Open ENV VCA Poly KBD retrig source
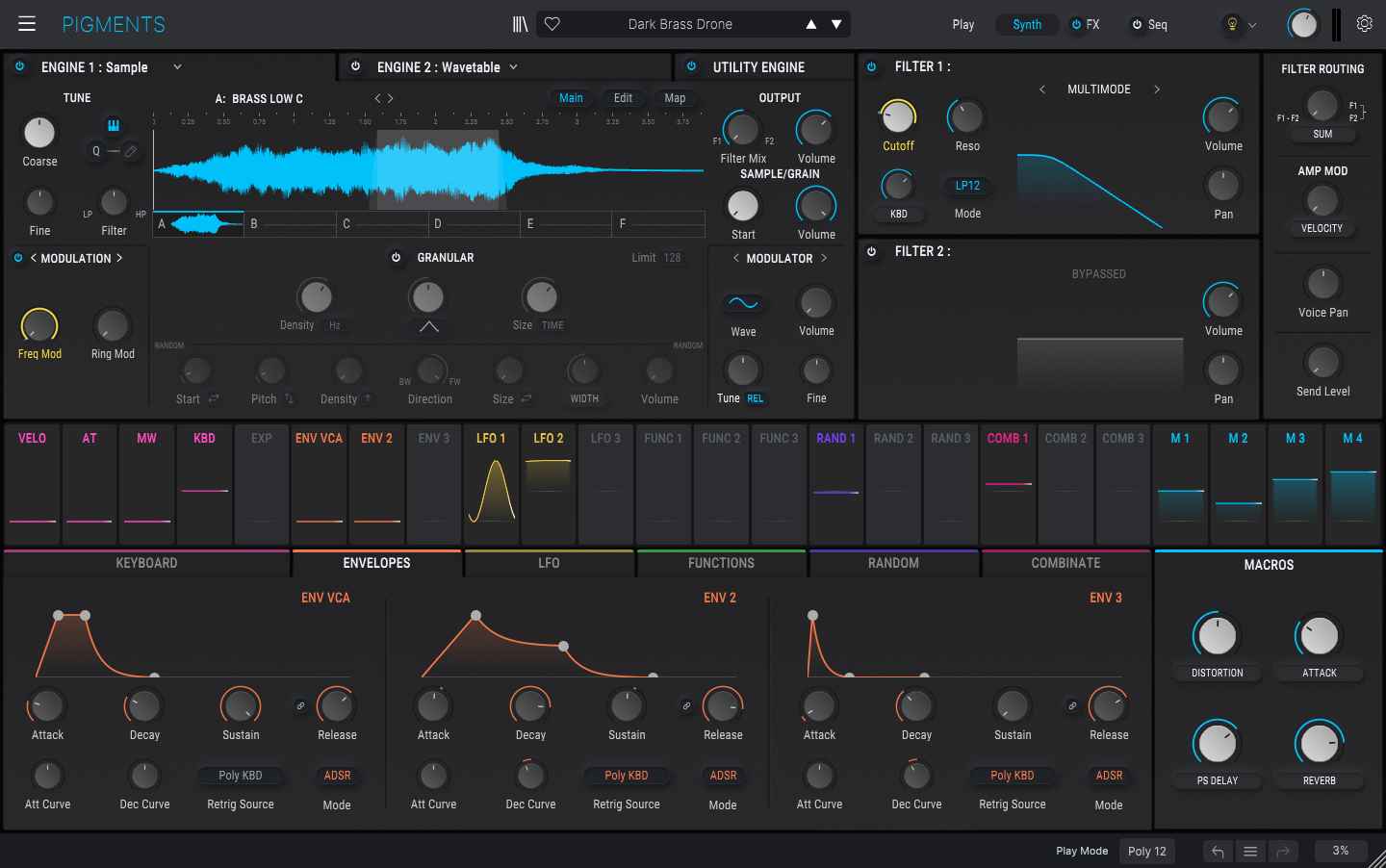 241,776
